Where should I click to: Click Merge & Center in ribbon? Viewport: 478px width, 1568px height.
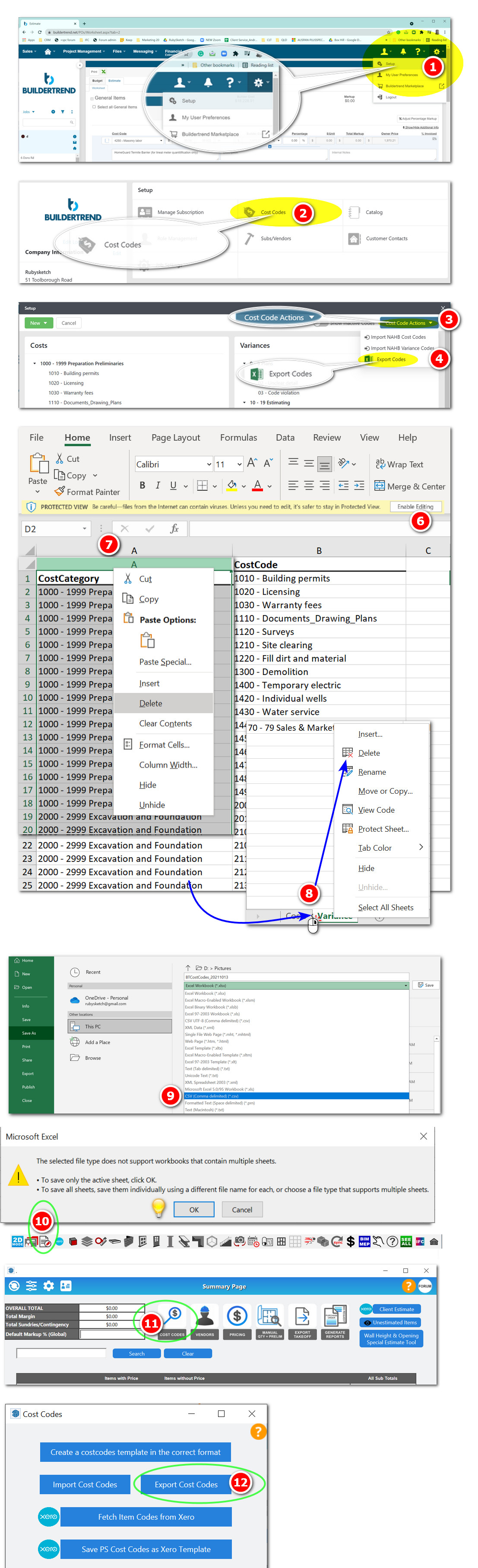(409, 486)
